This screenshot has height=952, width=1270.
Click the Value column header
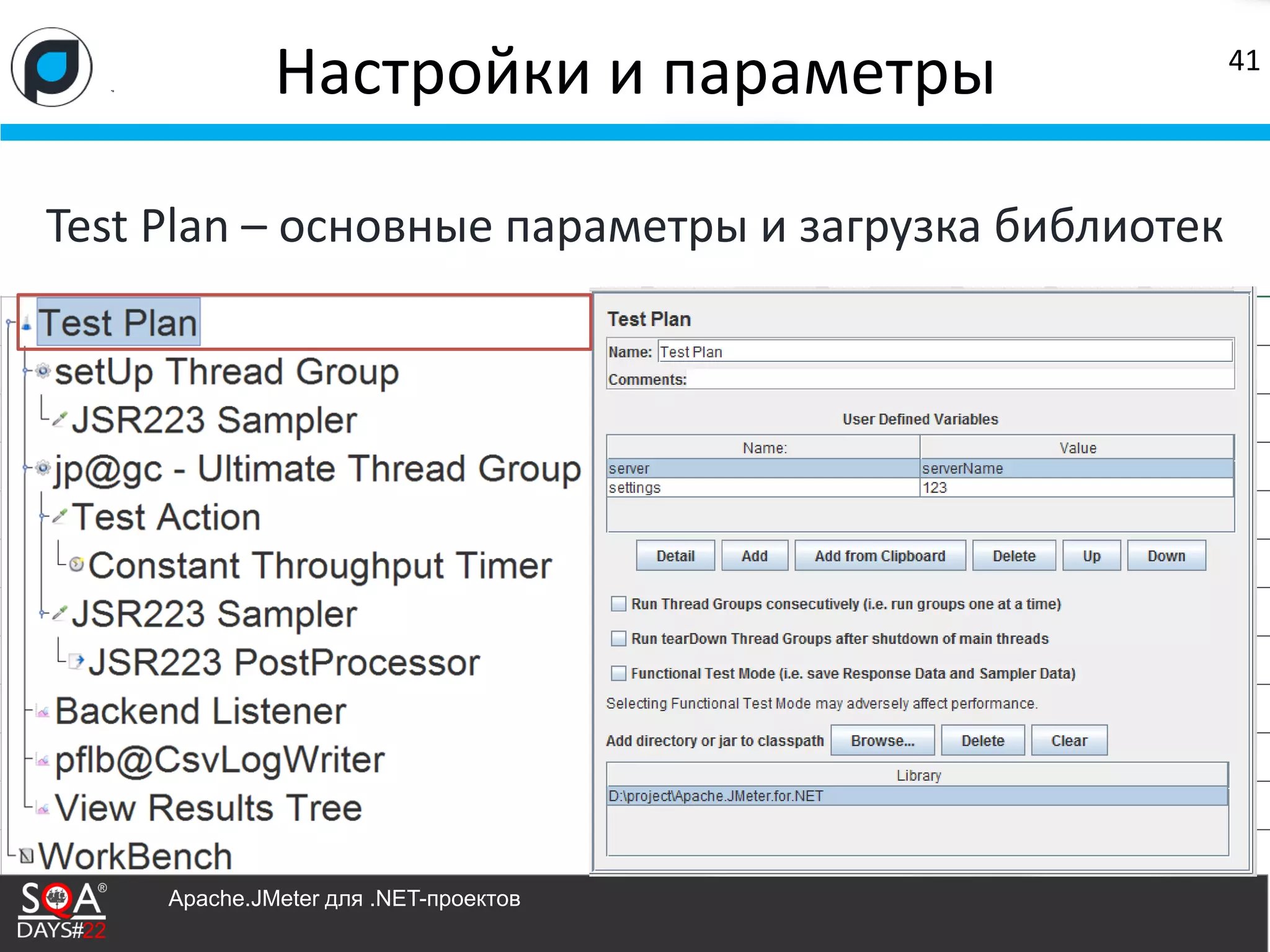[1077, 447]
